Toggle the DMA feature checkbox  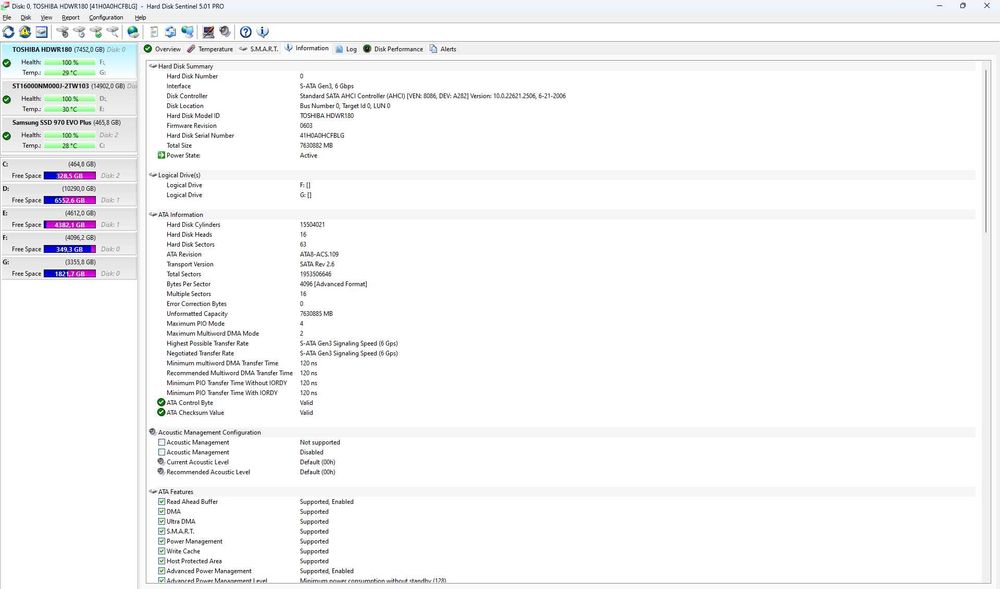161,511
